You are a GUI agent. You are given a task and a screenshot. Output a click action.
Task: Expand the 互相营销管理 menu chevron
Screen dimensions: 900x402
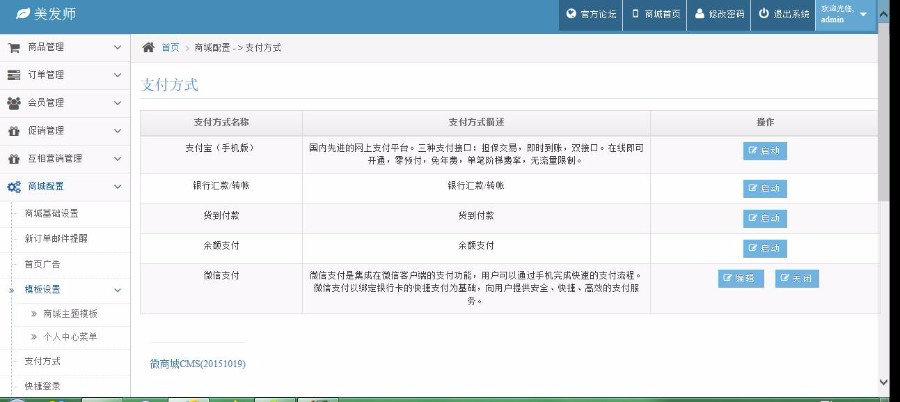tap(118, 159)
